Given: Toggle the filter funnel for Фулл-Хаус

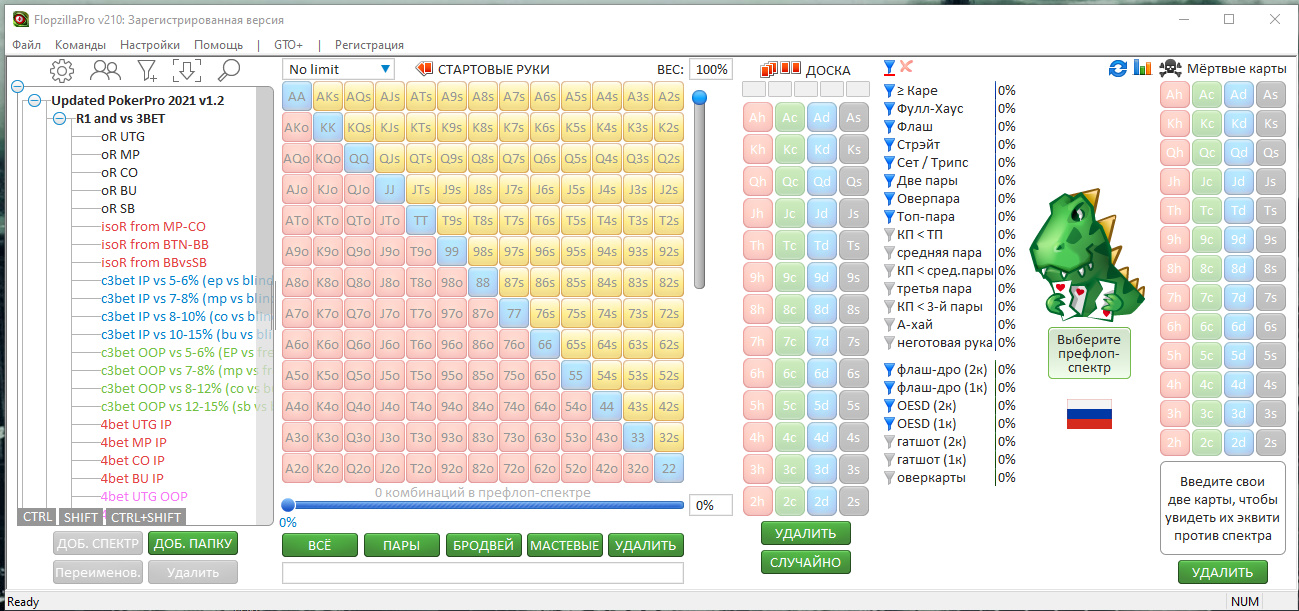Looking at the screenshot, I should (889, 108).
